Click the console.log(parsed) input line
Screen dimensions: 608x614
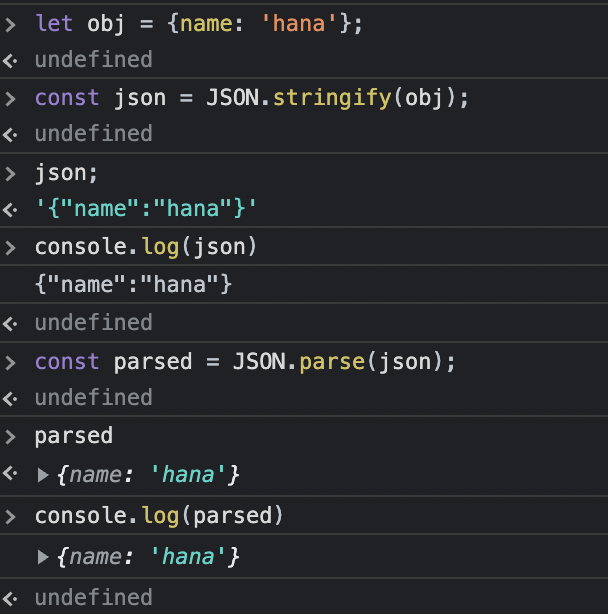point(159,515)
